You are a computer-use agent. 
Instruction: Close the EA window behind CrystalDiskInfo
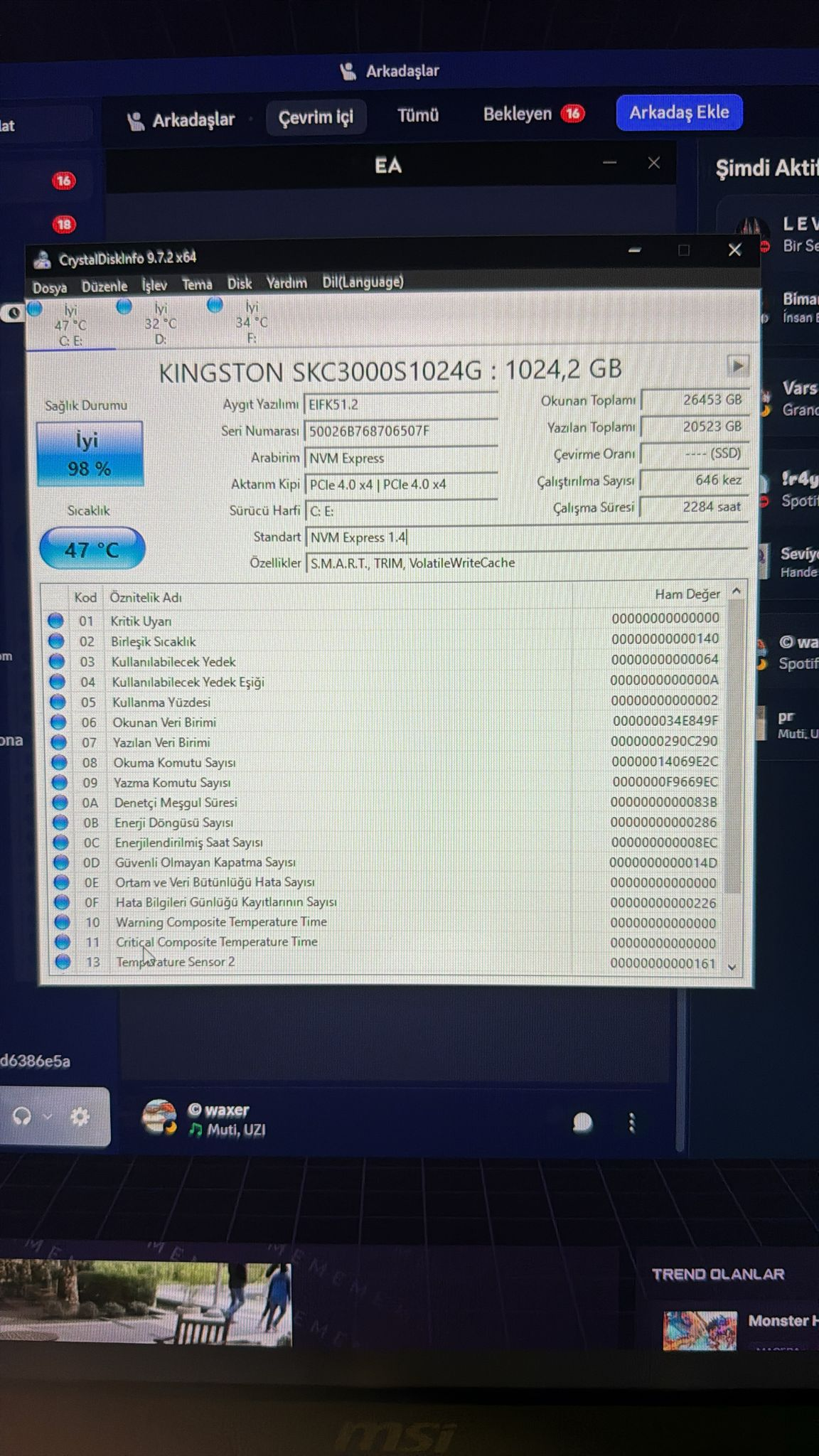pos(654,163)
